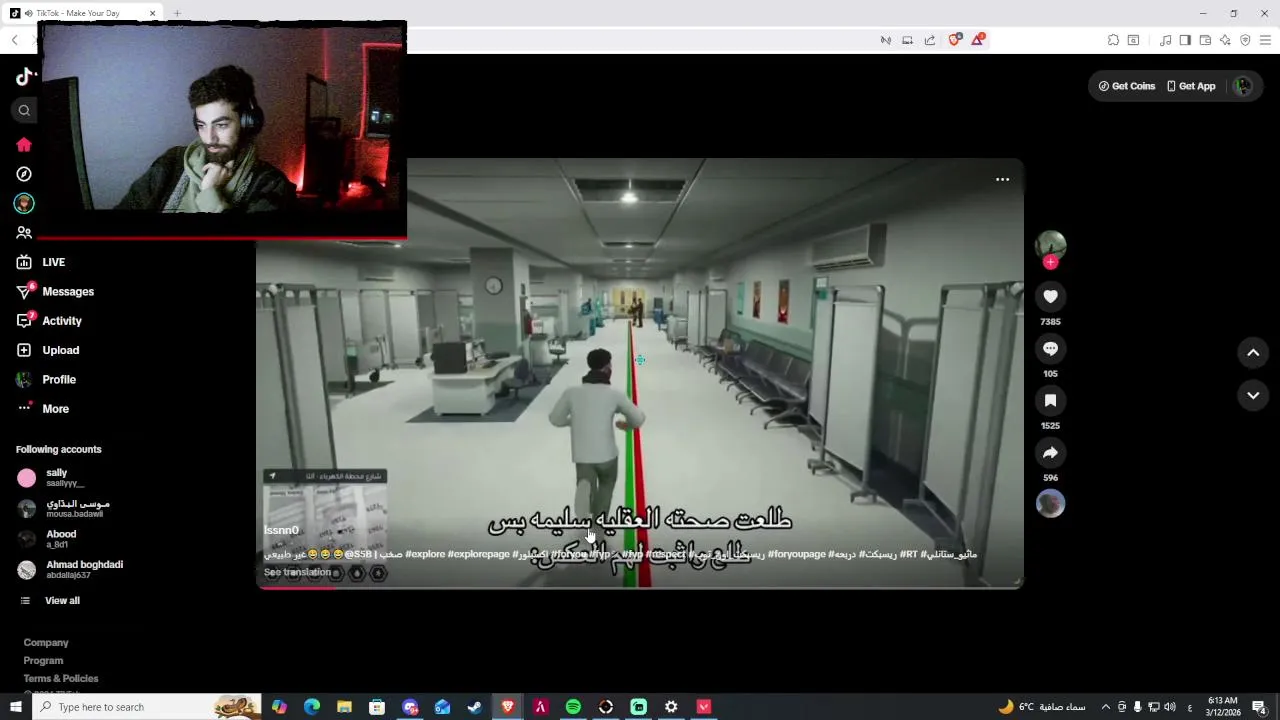This screenshot has width=1280, height=720.
Task: Pause the playing TikTok video
Action: click(640, 373)
